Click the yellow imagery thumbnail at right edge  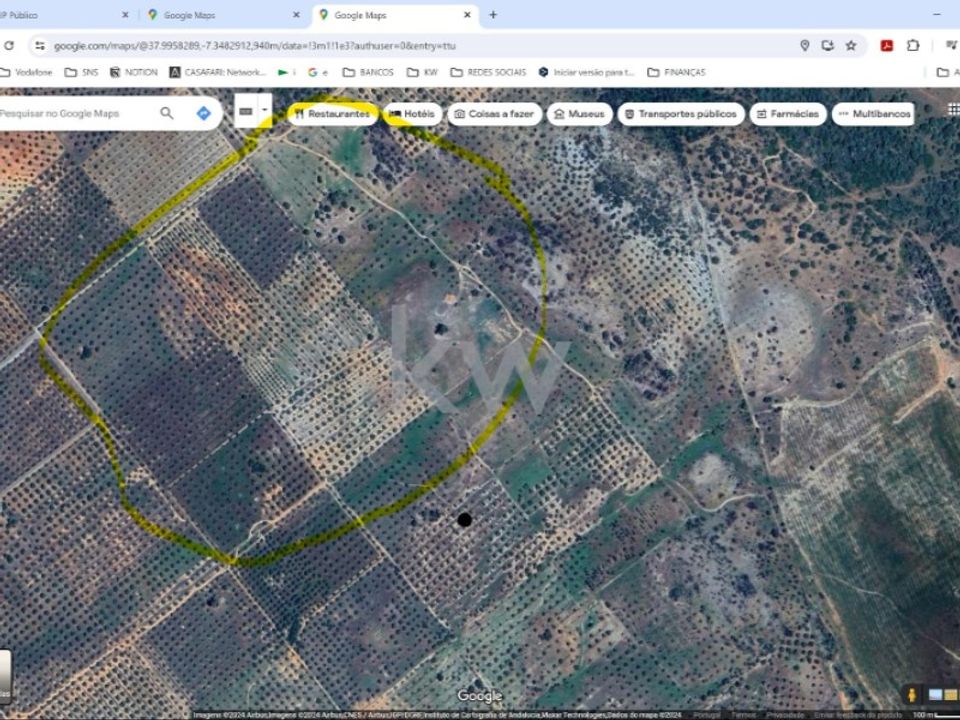click(951, 695)
